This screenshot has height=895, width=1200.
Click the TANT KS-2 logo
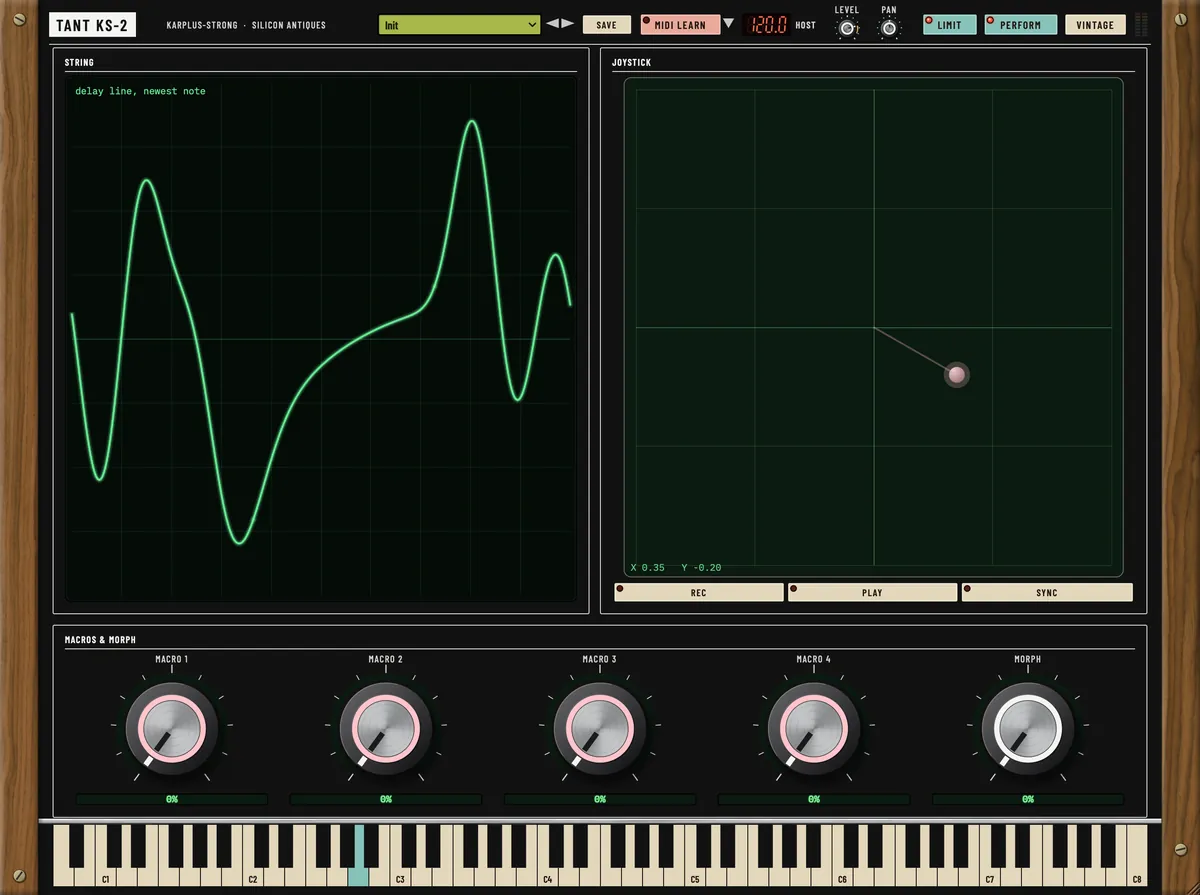[x=92, y=25]
